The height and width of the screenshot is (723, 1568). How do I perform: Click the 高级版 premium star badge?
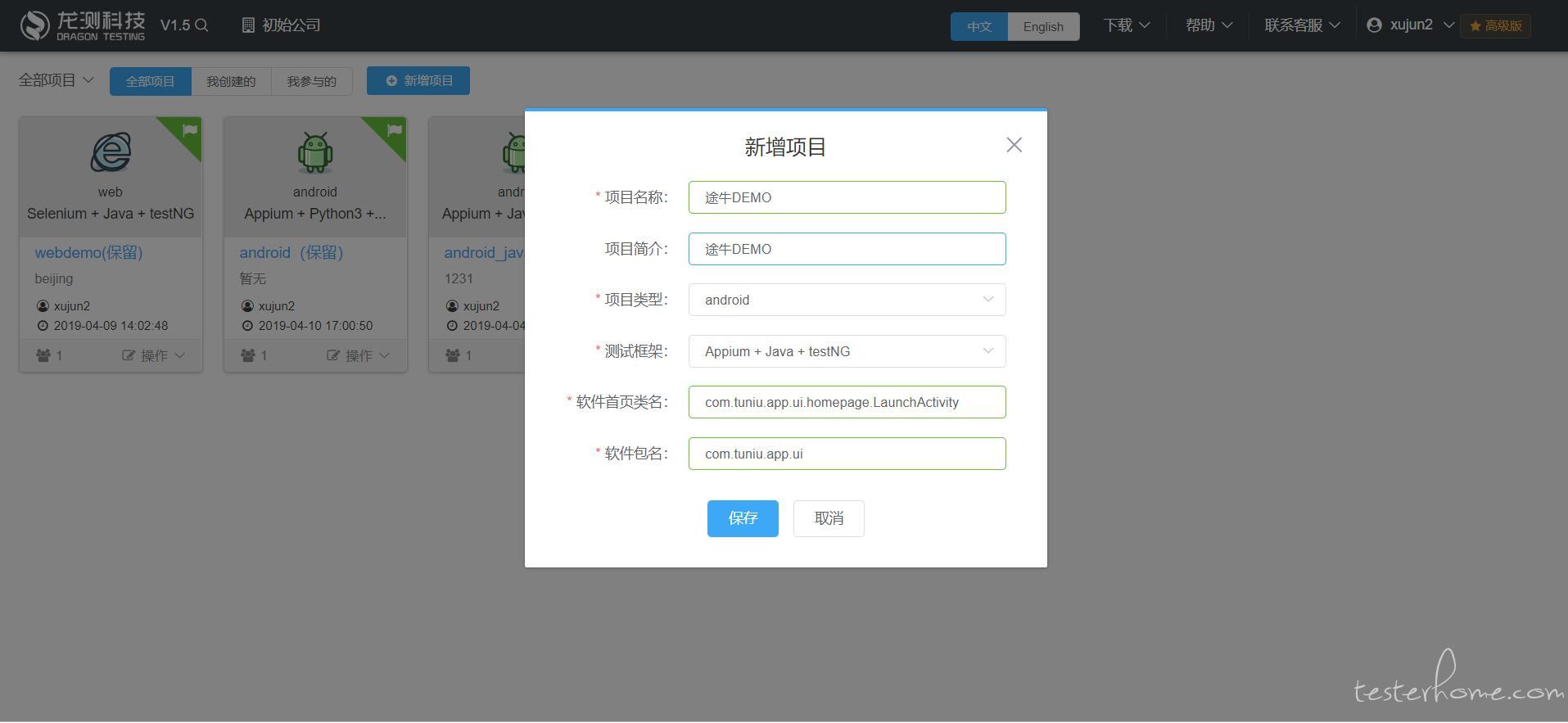1495,26
